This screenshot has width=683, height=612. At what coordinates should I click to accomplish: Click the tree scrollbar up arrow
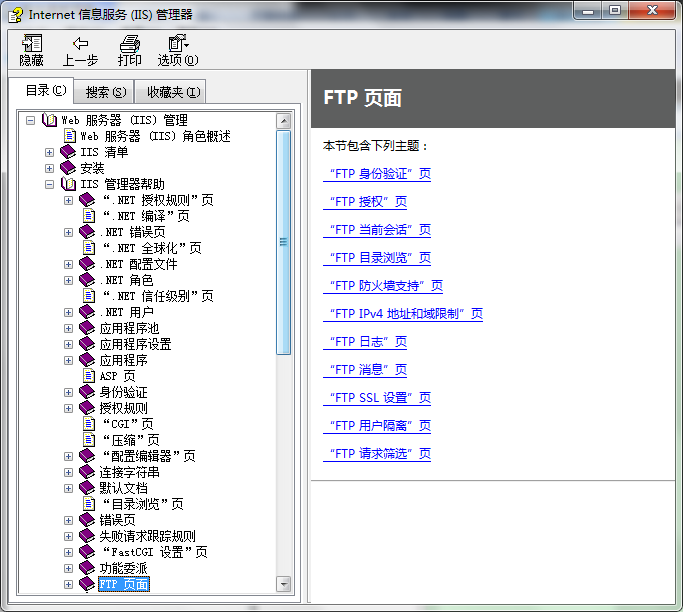284,121
